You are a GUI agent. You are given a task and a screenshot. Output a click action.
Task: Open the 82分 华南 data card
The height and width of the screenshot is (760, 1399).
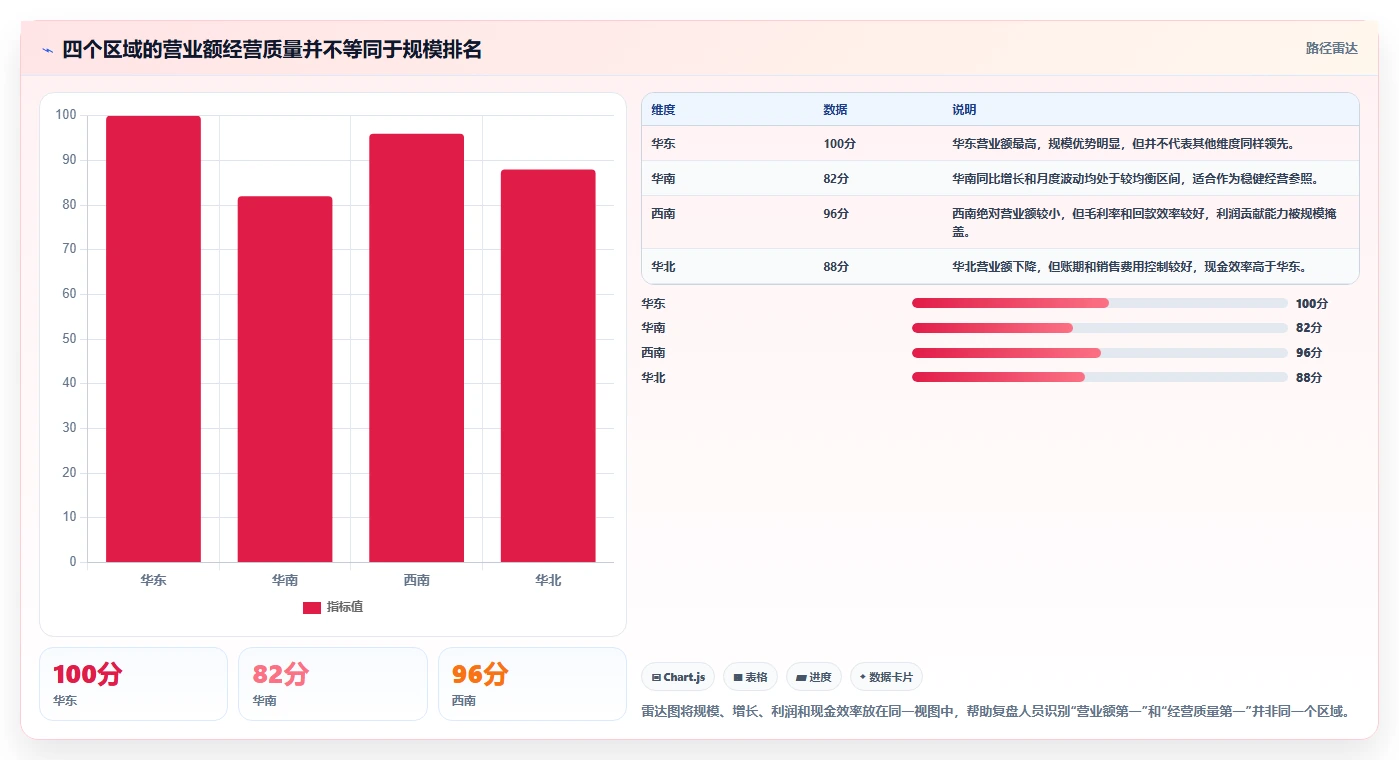(x=333, y=684)
